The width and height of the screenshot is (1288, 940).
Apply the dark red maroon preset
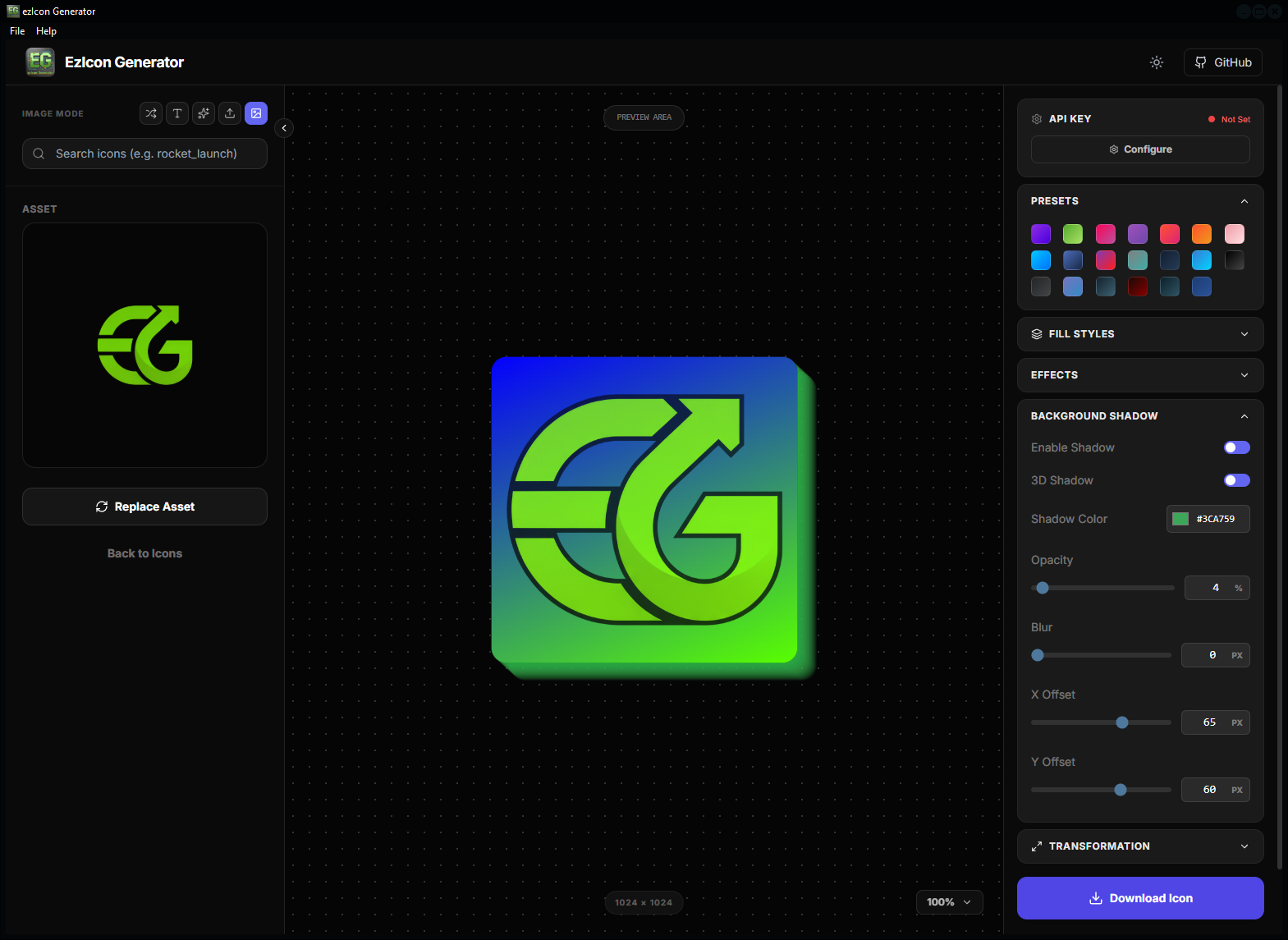click(1138, 287)
